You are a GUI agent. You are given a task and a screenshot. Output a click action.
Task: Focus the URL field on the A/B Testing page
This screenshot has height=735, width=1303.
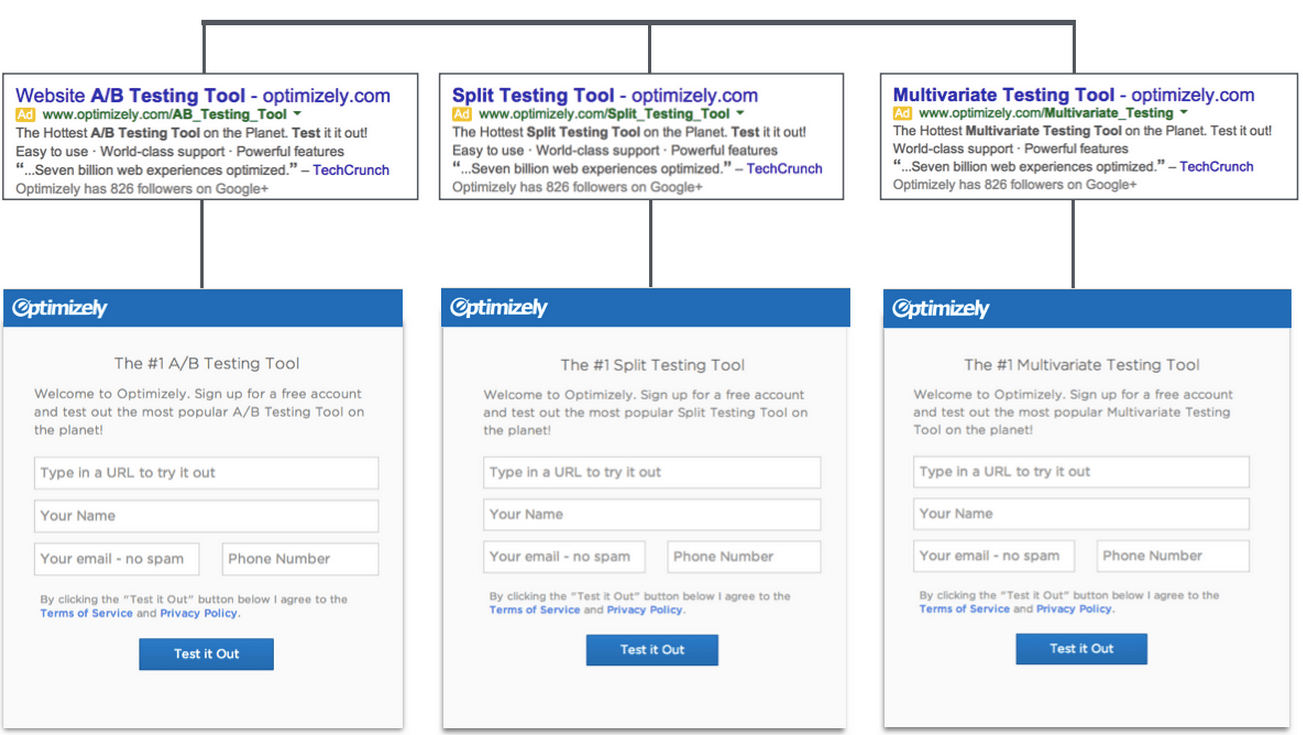(206, 473)
